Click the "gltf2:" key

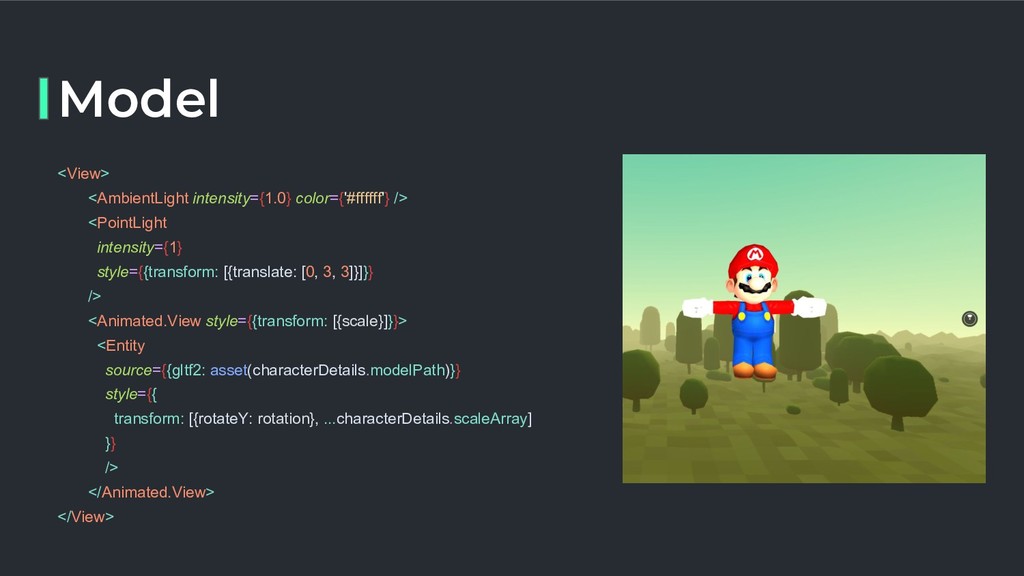[188, 370]
